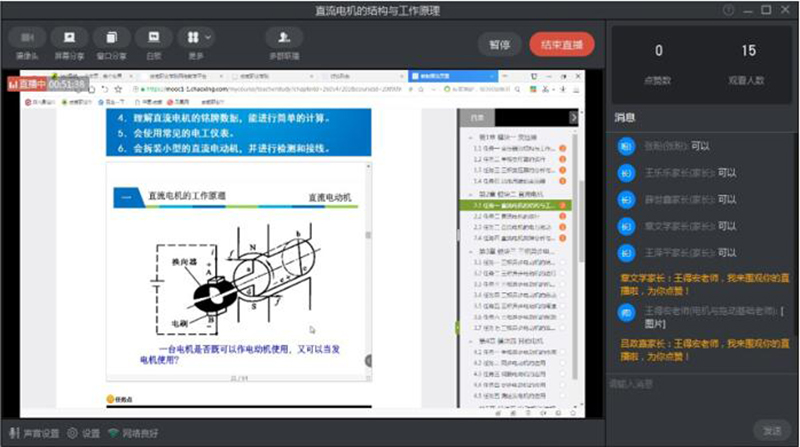
Task: Select the highlighted green lesson 2.1 item
Action: [x=512, y=205]
